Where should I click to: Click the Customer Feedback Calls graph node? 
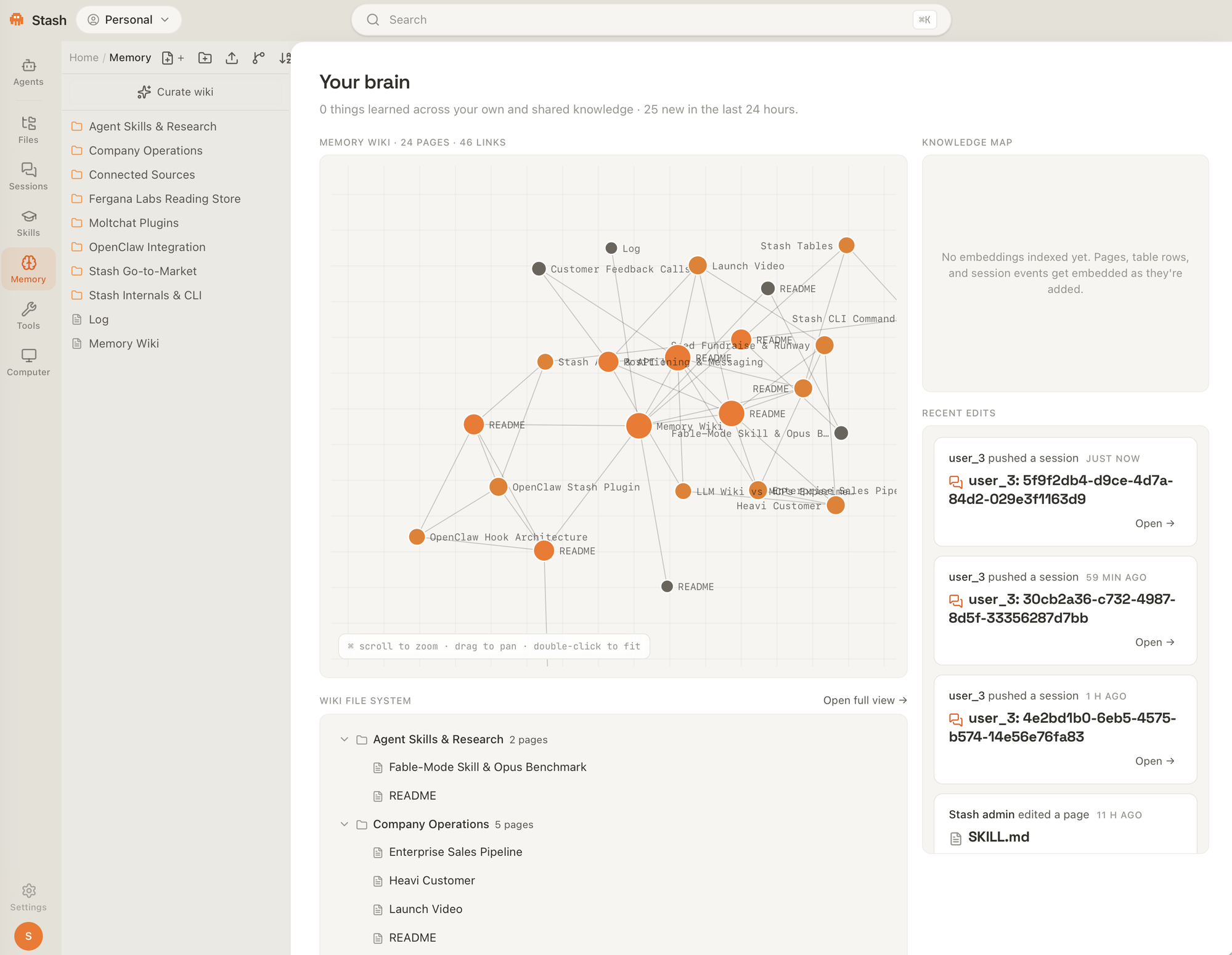pyautogui.click(x=539, y=269)
